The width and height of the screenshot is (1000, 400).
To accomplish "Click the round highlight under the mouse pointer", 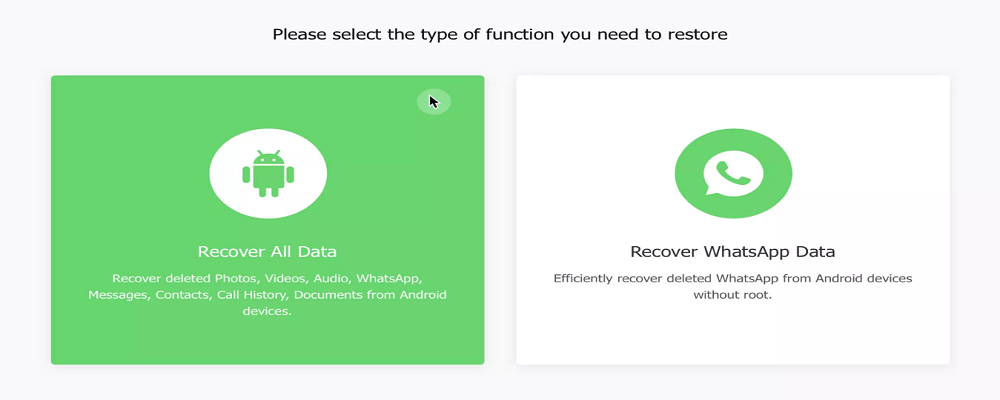I will [x=434, y=101].
